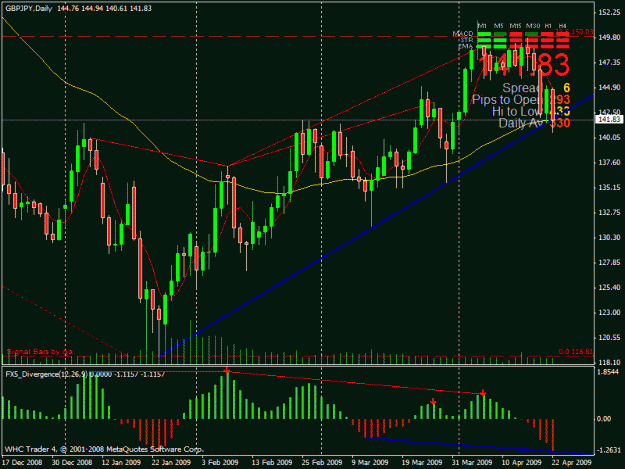
Task: Click the 132.75 price axis label
Action: click(x=609, y=212)
